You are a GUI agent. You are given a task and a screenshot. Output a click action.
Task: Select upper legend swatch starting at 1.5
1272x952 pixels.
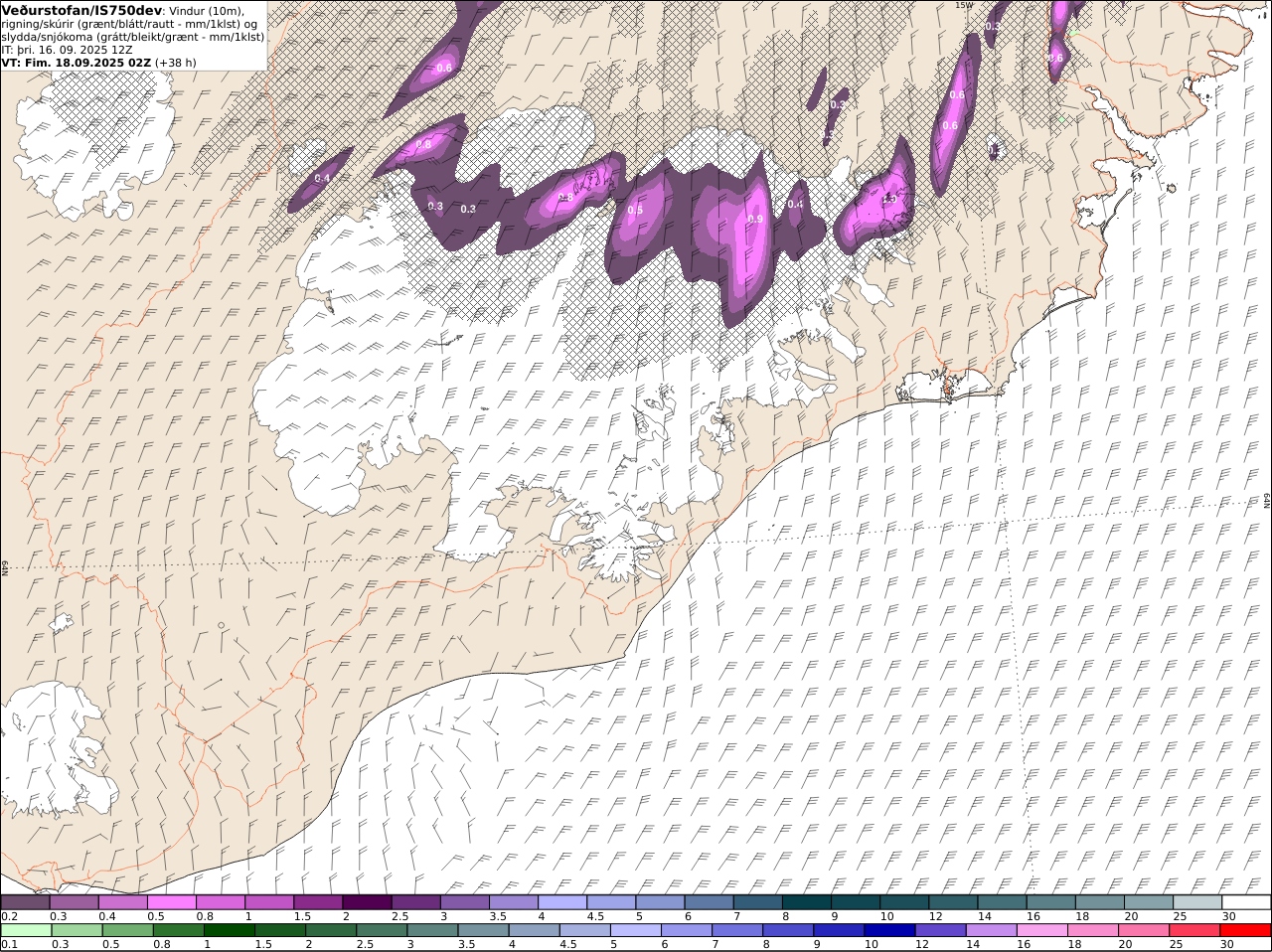pyautogui.click(x=318, y=902)
